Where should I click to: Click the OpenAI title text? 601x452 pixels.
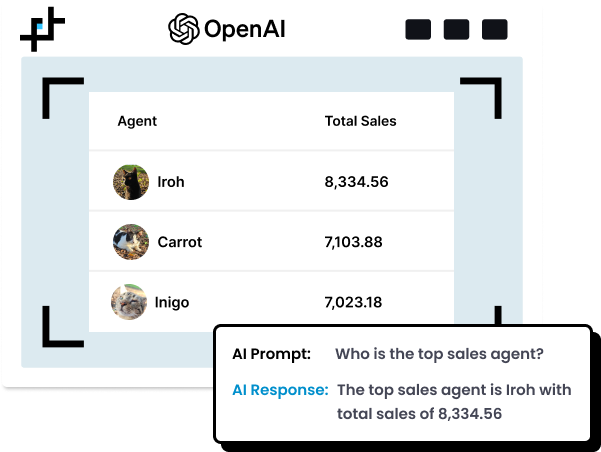pyautogui.click(x=245, y=29)
